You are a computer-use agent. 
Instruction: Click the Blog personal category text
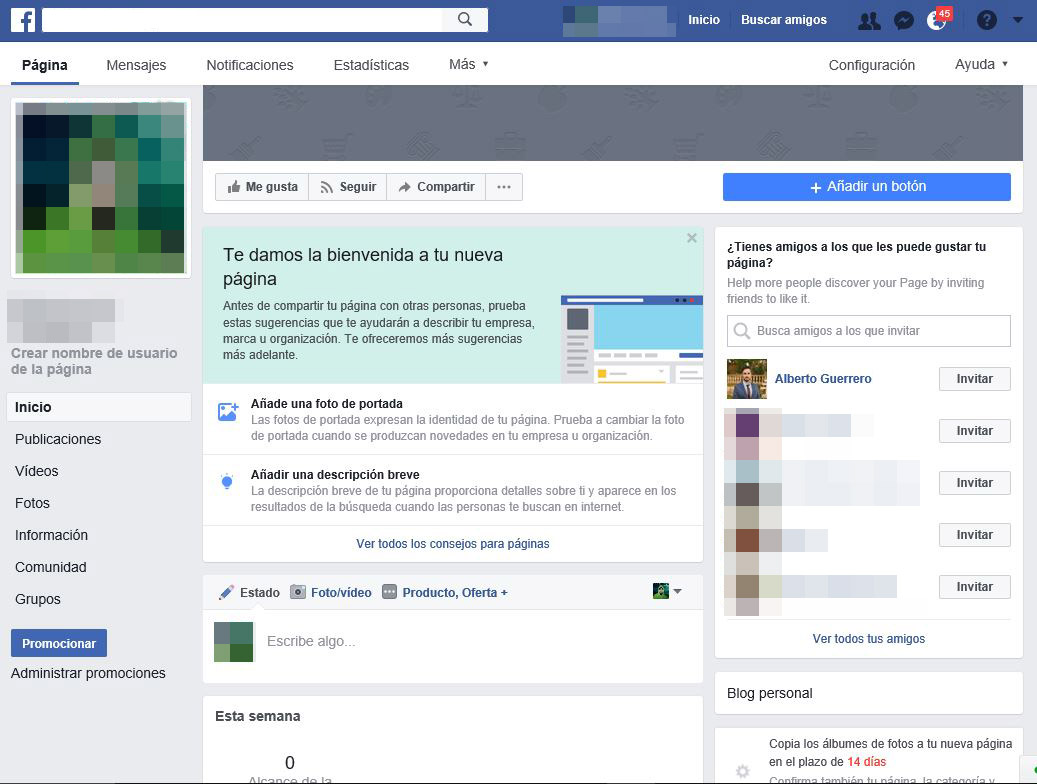pyautogui.click(x=769, y=693)
